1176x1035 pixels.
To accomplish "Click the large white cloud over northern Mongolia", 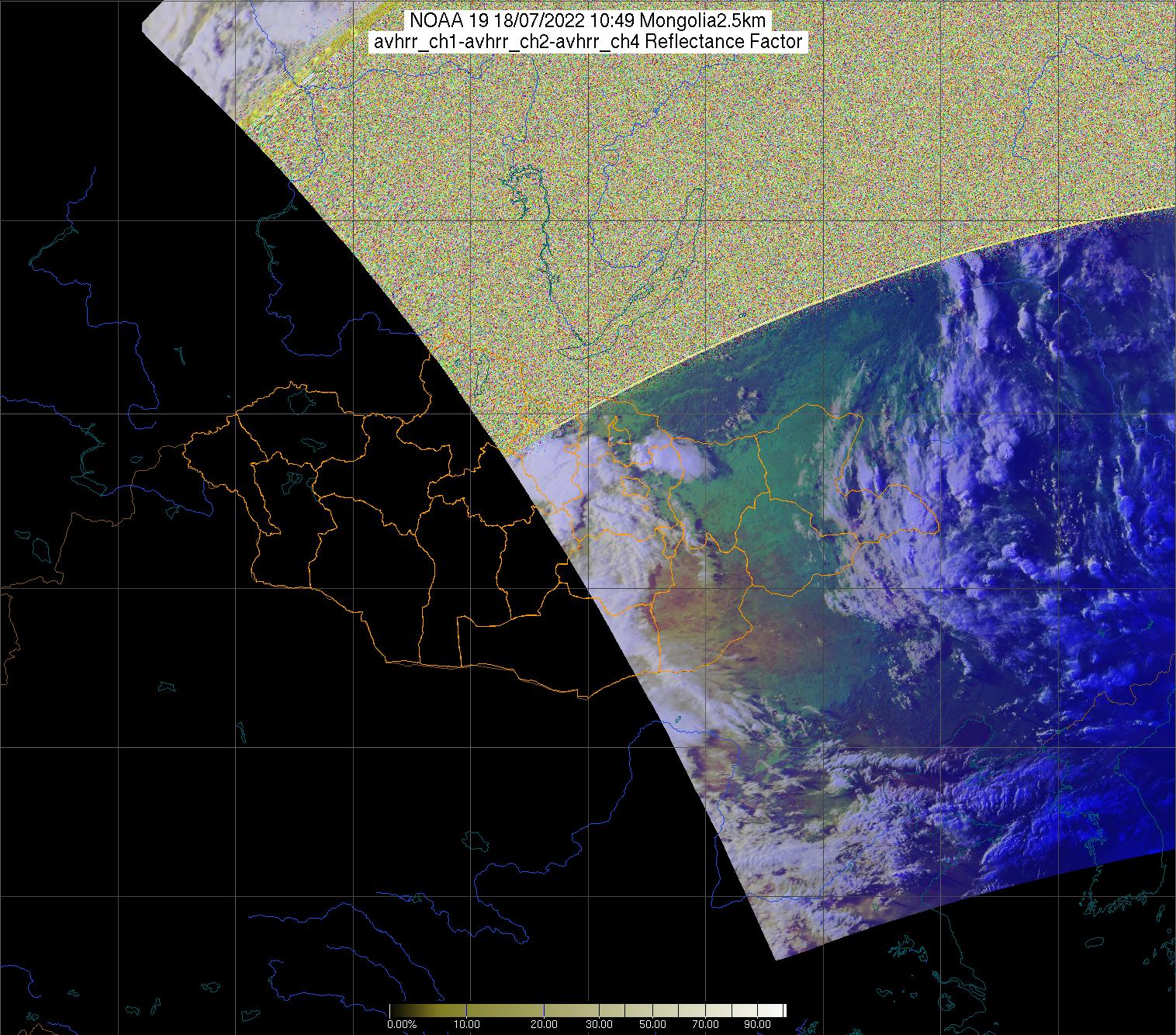I will (673, 458).
